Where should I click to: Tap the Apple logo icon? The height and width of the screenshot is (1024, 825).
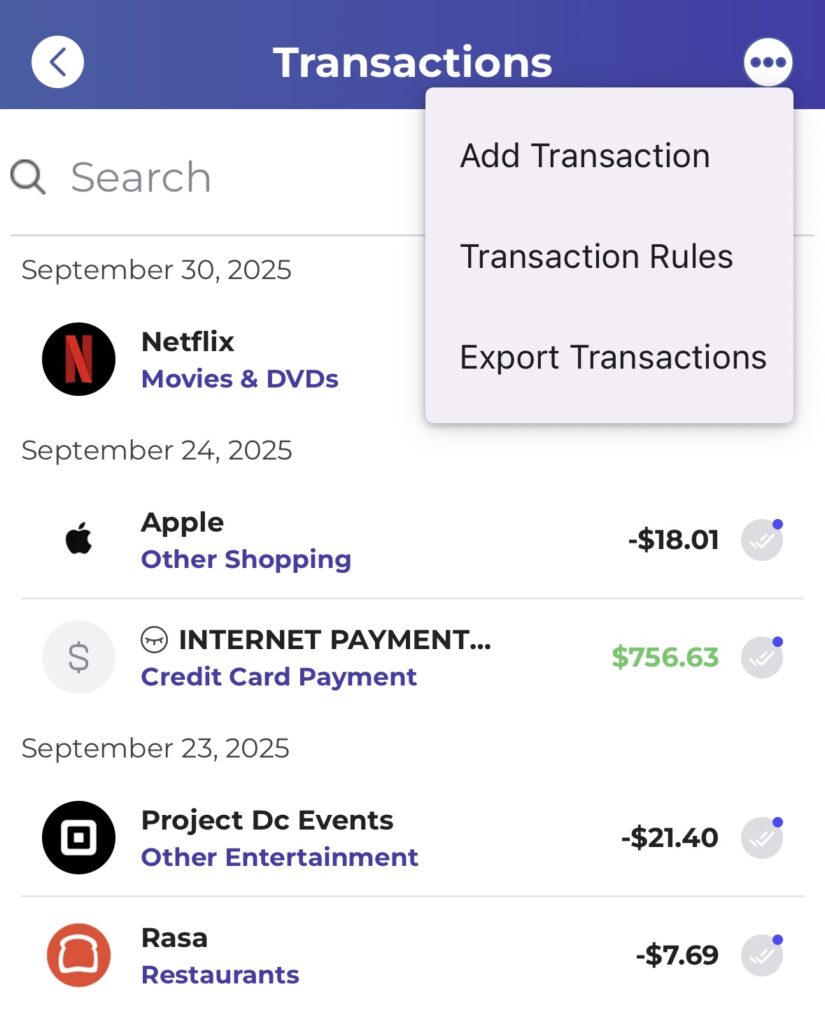[79, 540]
